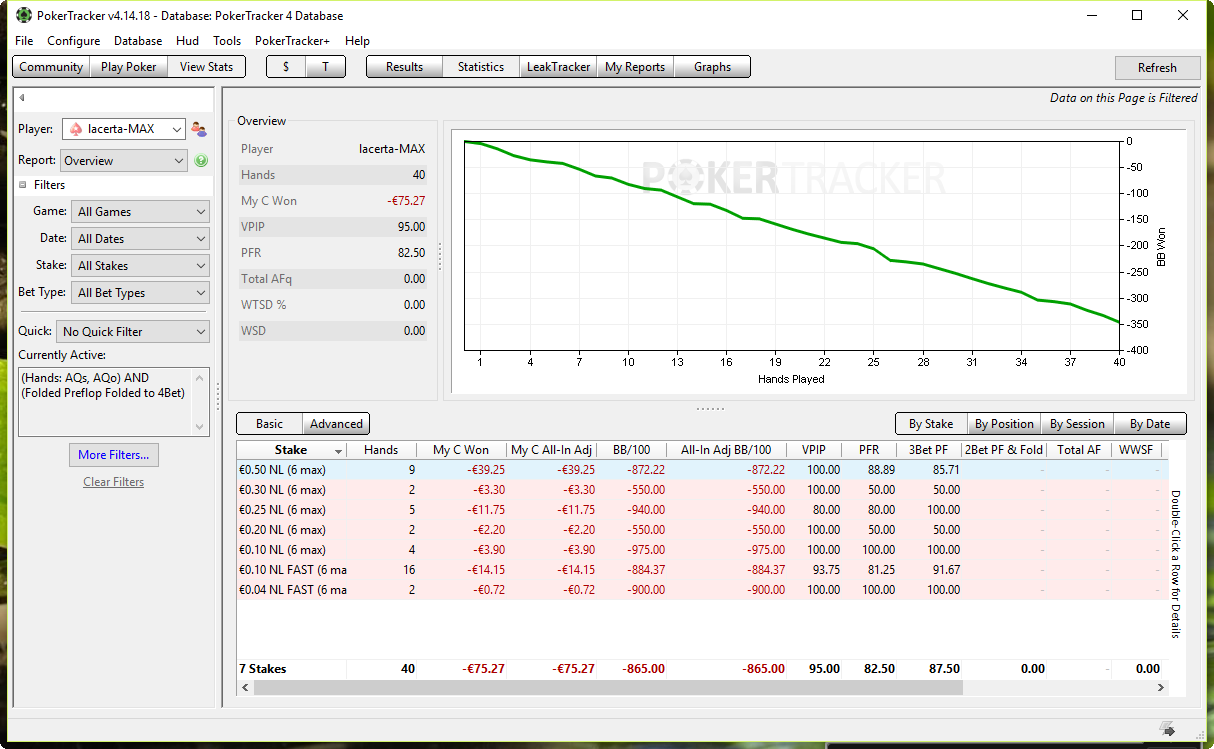The height and width of the screenshot is (749, 1214).
Task: Group results By Session
Action: click(1077, 424)
